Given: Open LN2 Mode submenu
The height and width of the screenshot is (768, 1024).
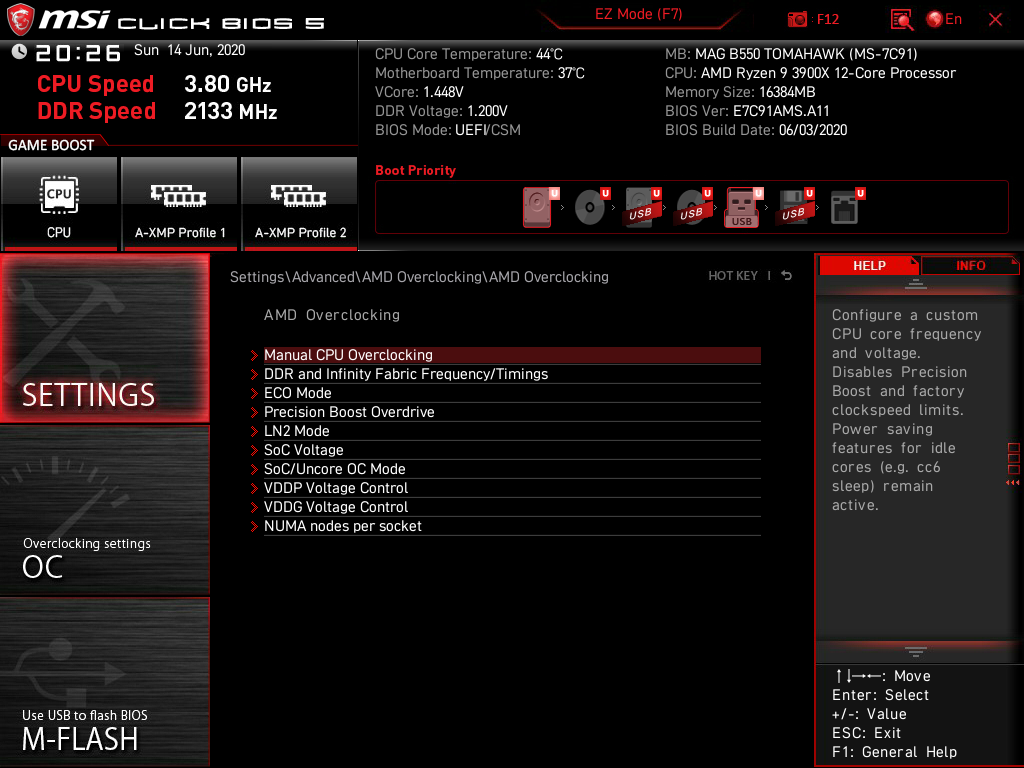Looking at the screenshot, I should pos(512,431).
